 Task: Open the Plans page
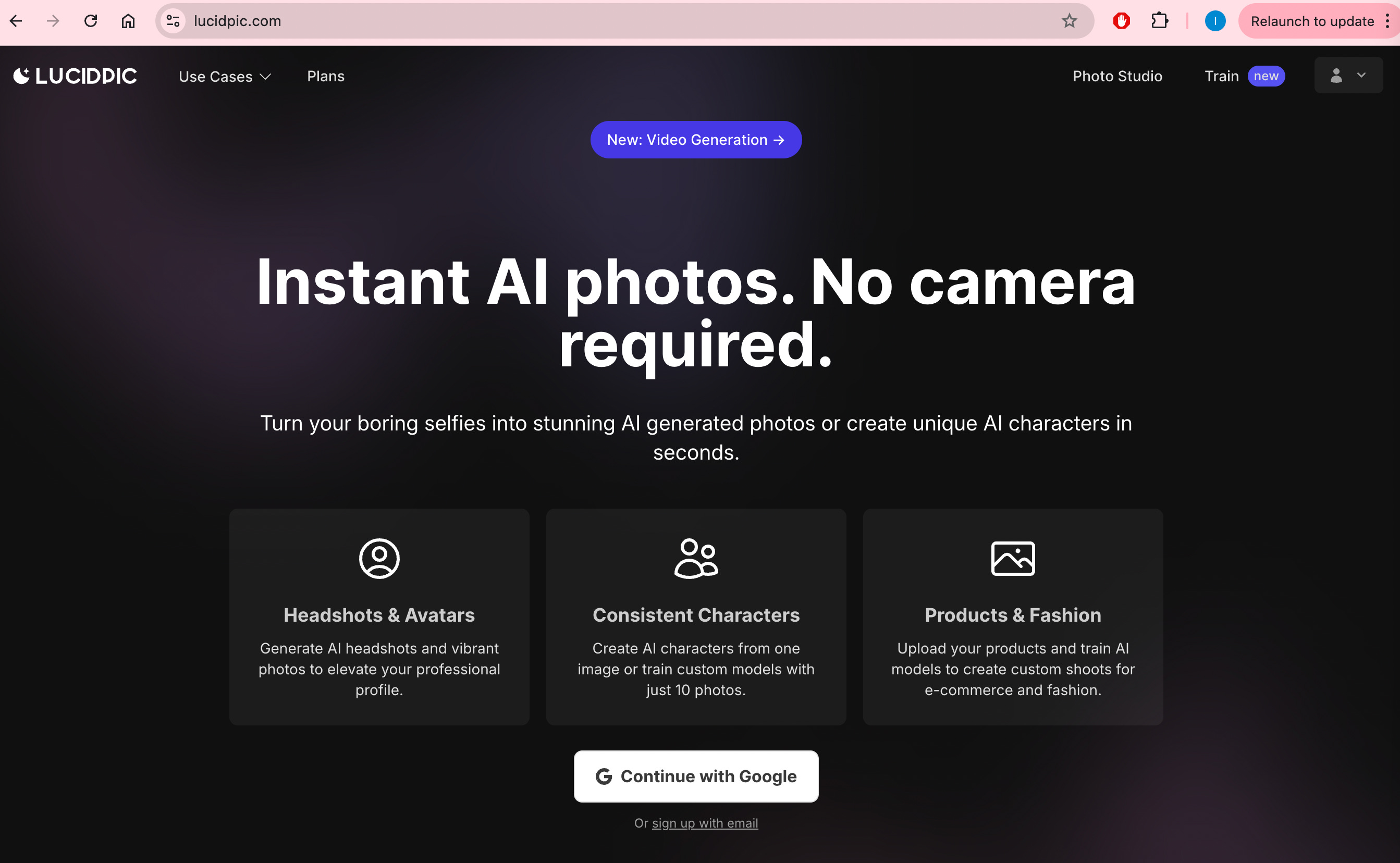[326, 76]
